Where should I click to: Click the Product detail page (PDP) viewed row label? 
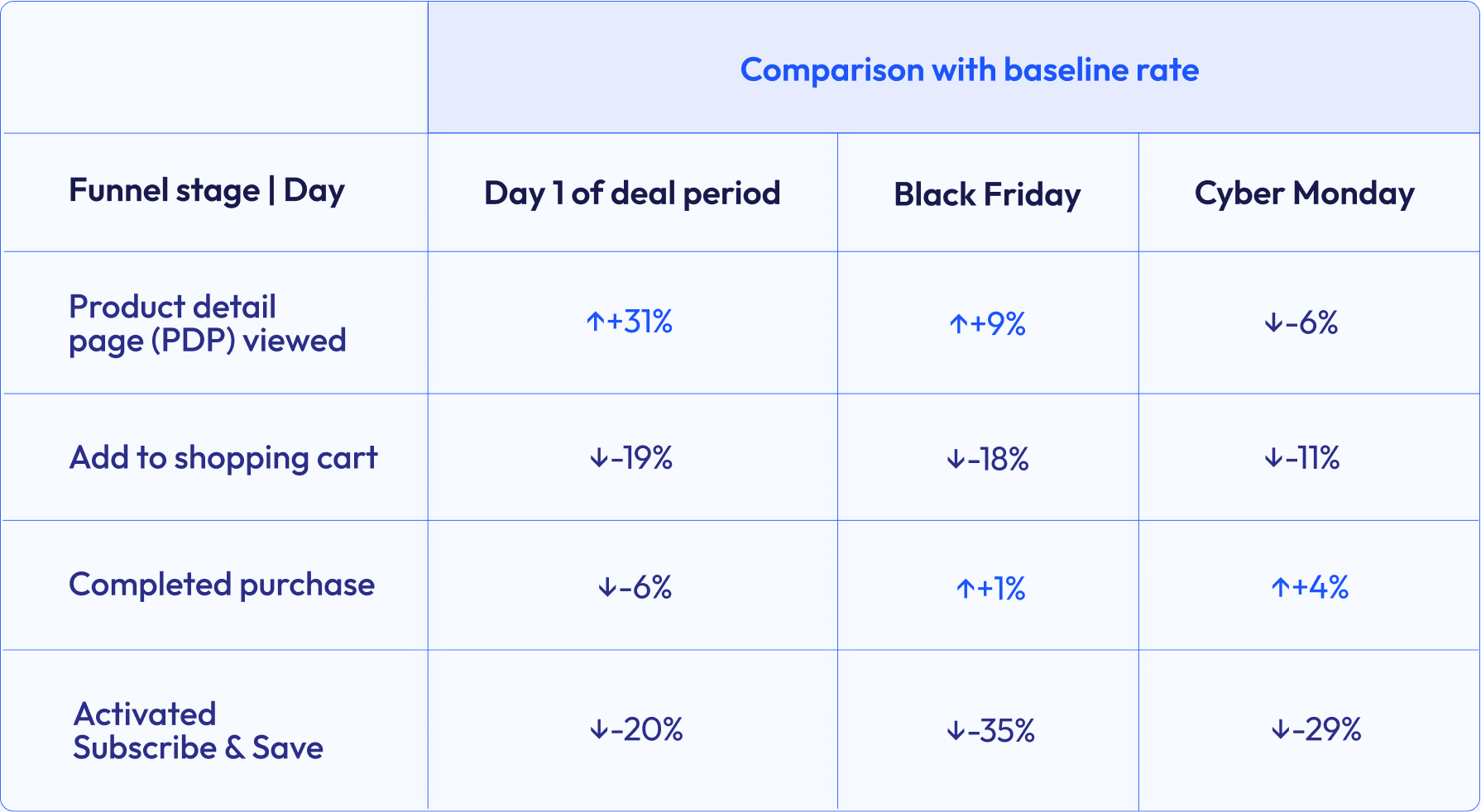[207, 323]
